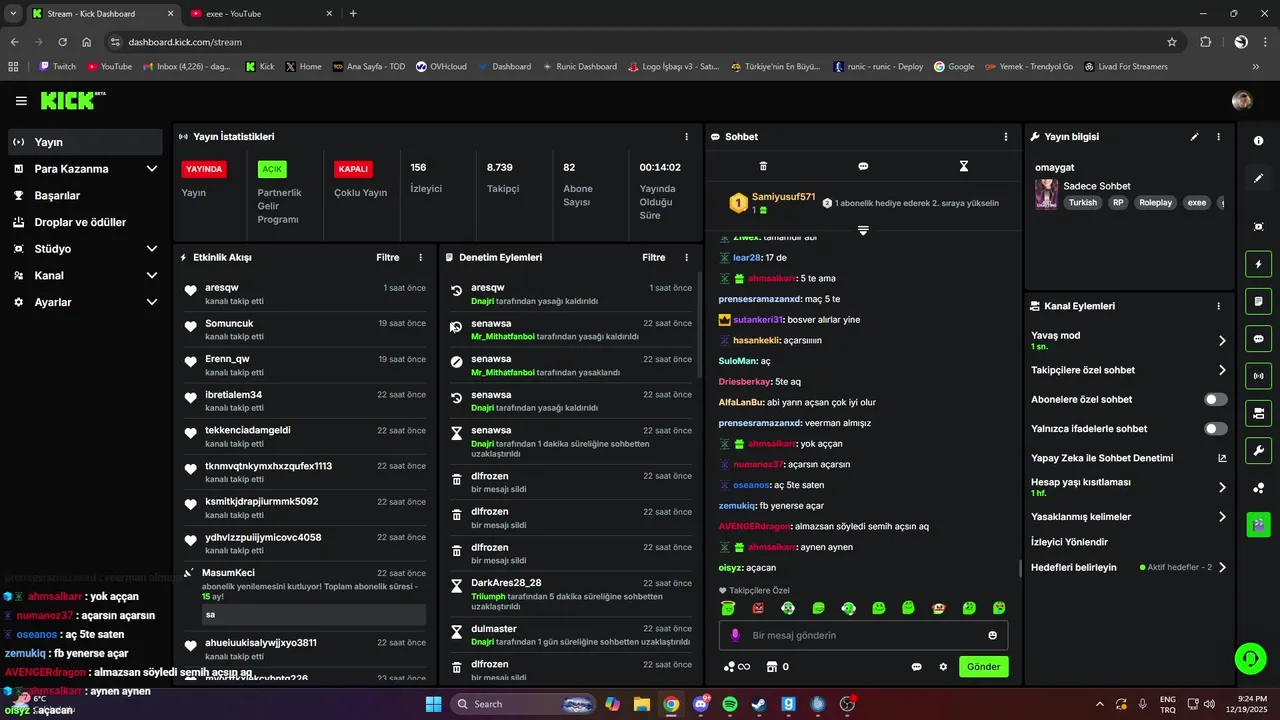Click the browser address bar URL
The image size is (1280, 720).
point(185,42)
